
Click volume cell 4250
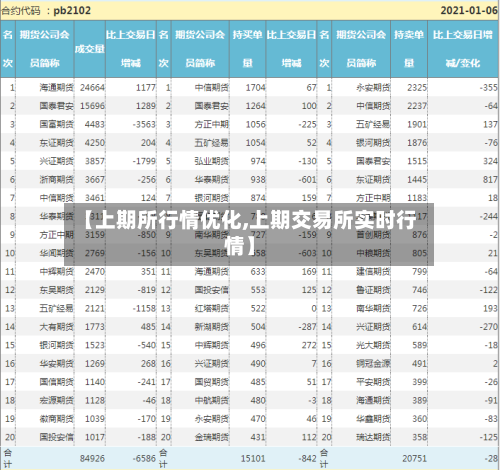pyautogui.click(x=95, y=143)
